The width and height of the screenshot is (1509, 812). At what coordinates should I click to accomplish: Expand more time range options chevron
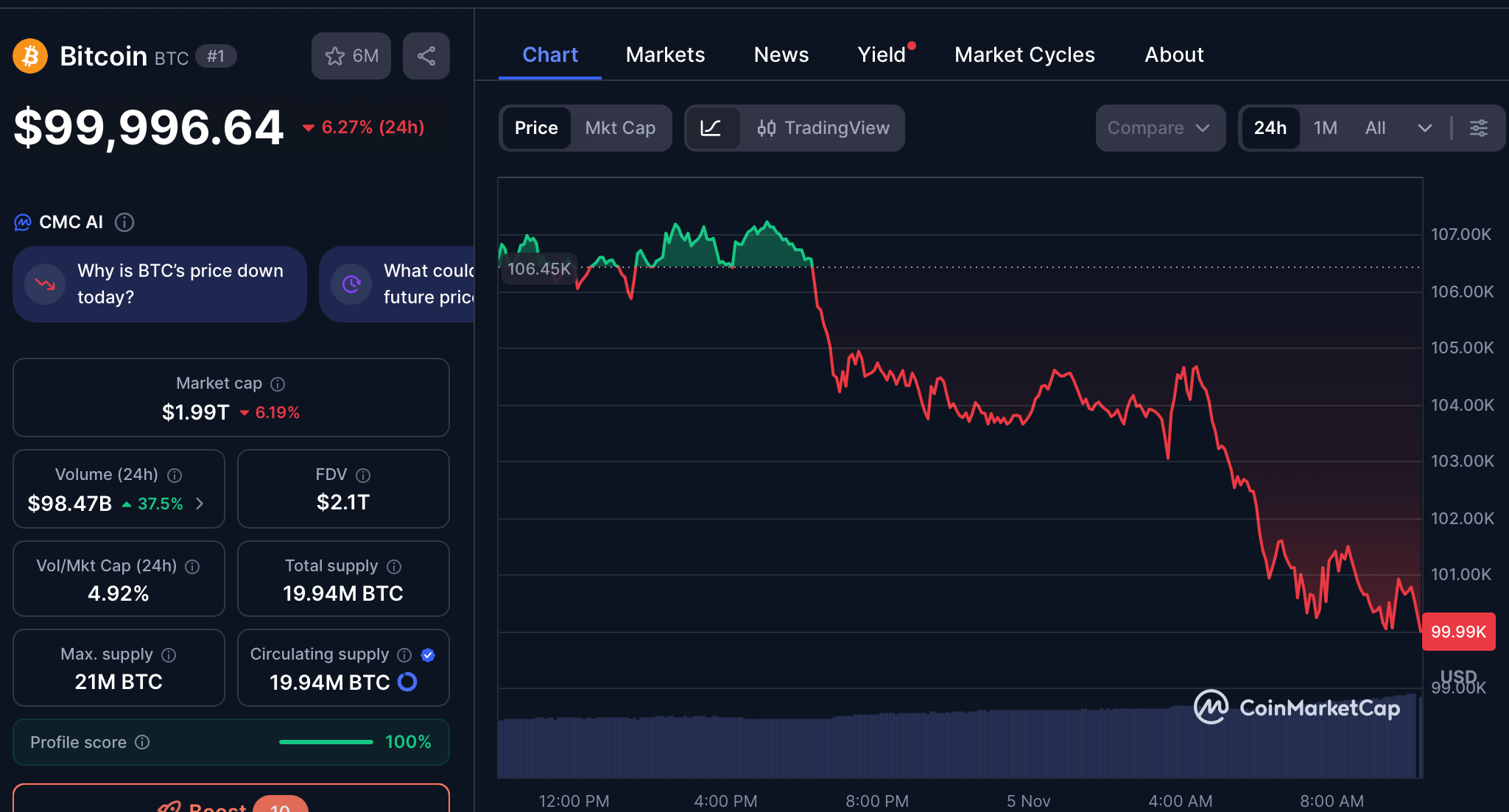pyautogui.click(x=1424, y=128)
